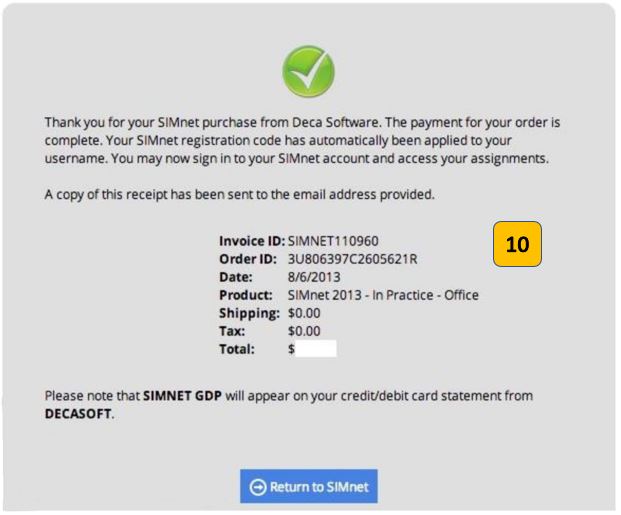Click the Shipping amount $0.00
The width and height of the screenshot is (621, 515).
(304, 313)
